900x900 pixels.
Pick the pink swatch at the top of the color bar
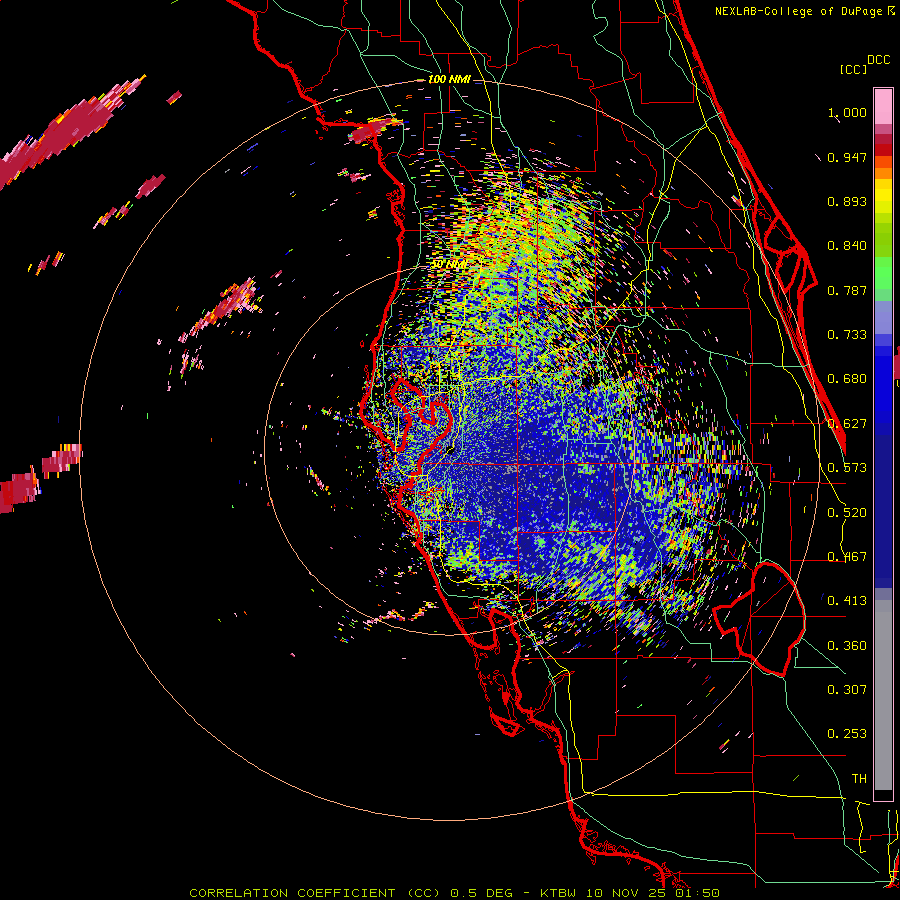click(x=883, y=106)
